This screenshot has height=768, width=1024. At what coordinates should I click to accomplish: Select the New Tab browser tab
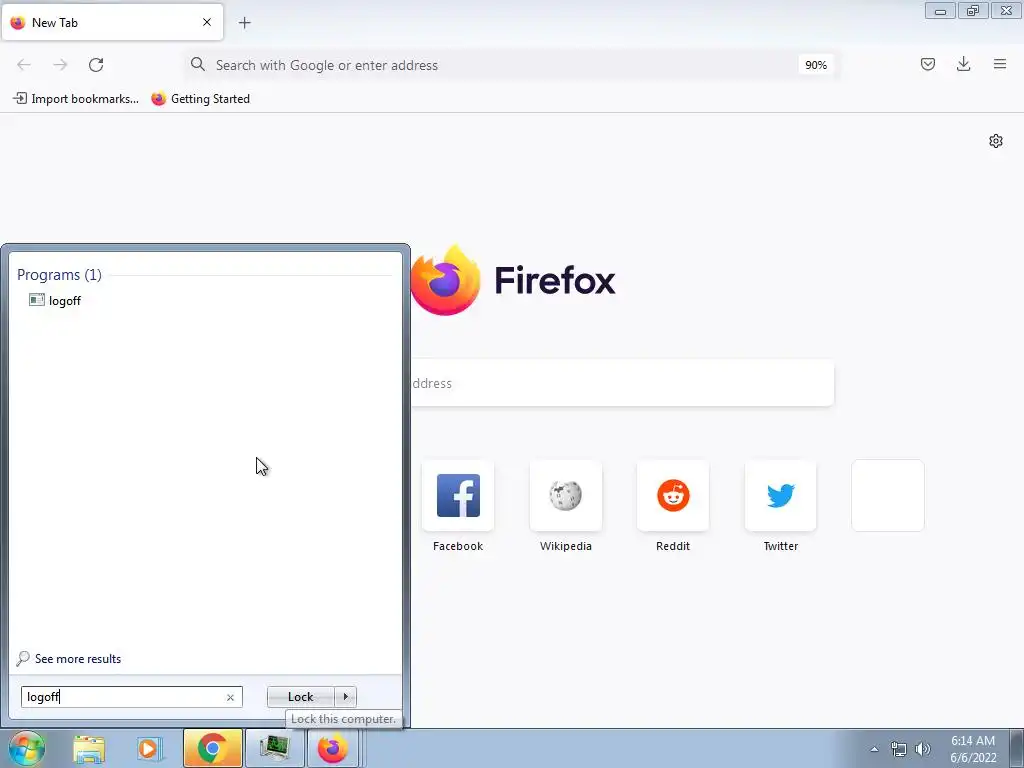coord(112,22)
